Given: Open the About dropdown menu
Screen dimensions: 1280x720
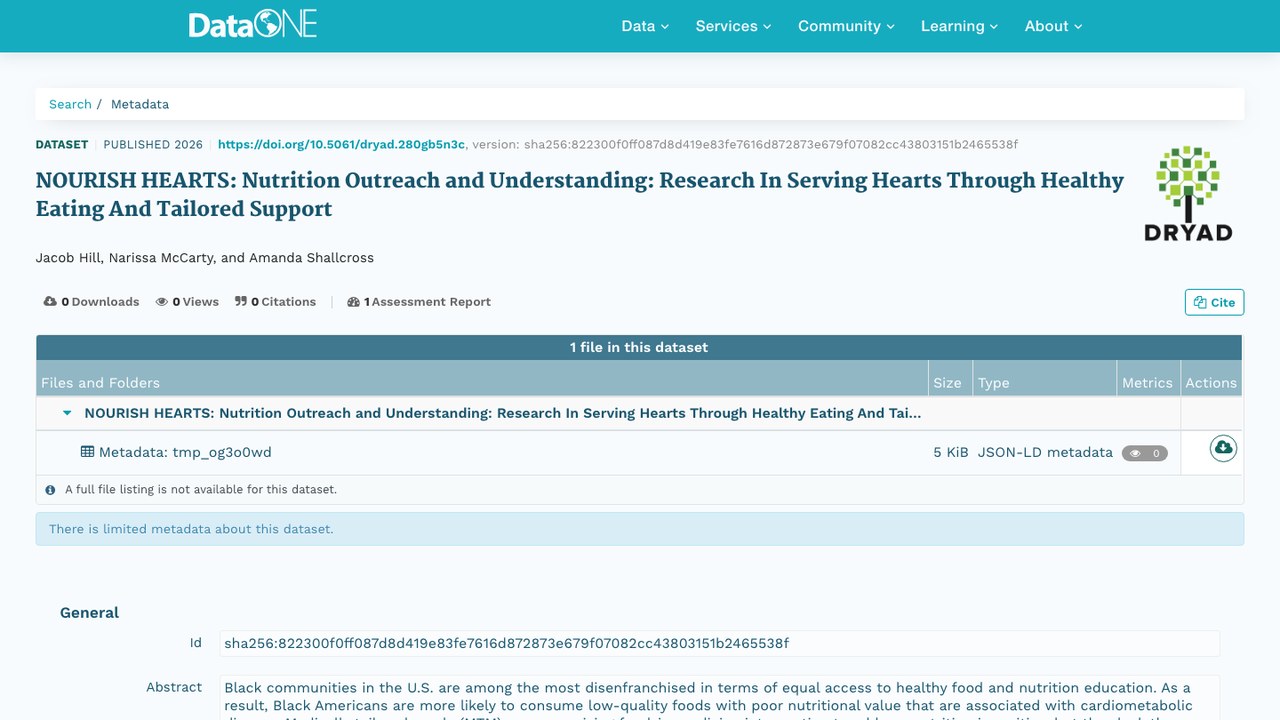Looking at the screenshot, I should pyautogui.click(x=1053, y=26).
